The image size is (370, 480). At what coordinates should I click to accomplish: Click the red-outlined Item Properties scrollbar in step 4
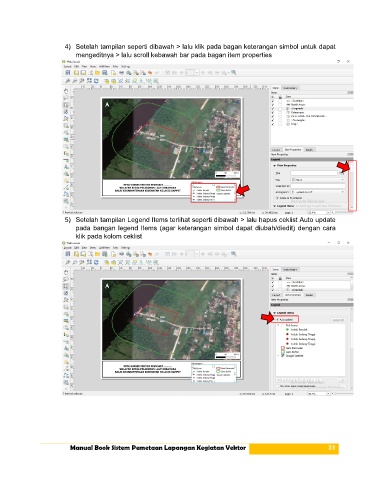click(352, 185)
